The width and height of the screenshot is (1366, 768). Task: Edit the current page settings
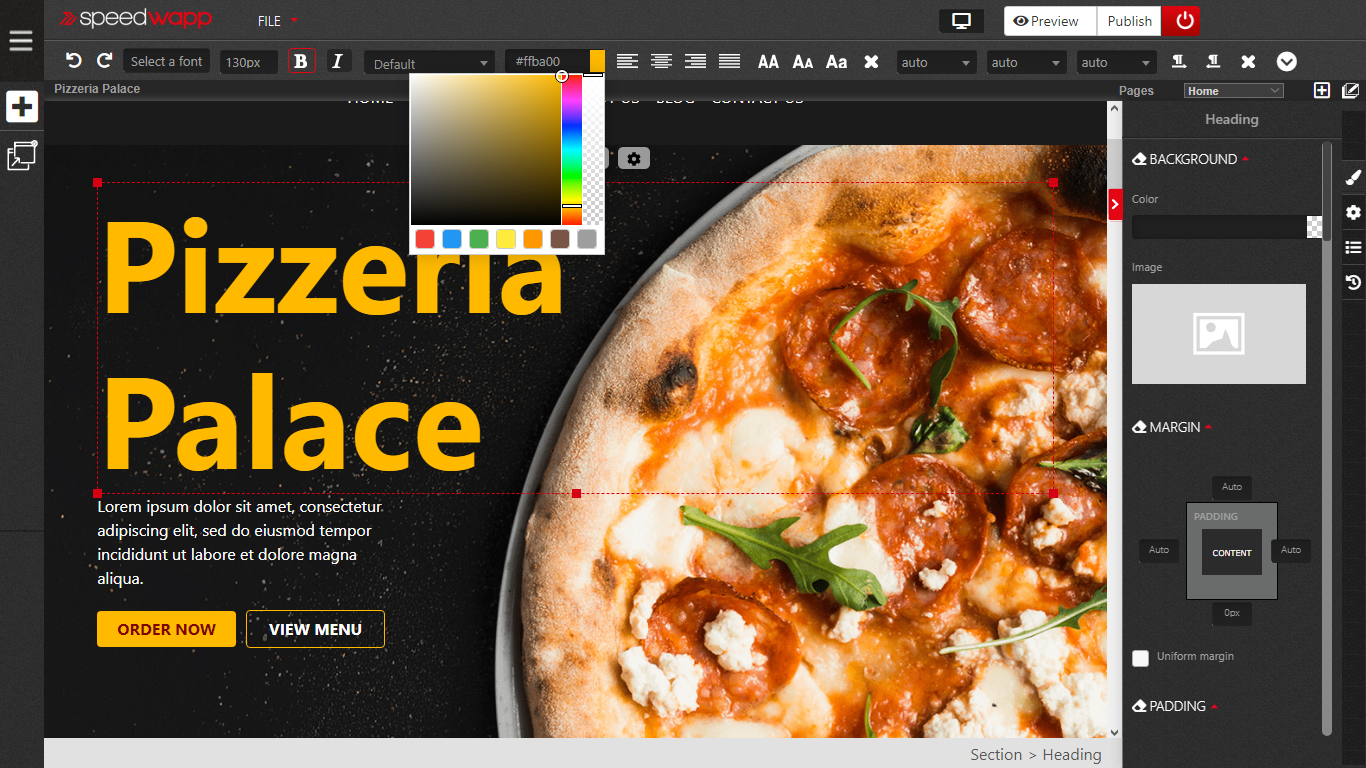pyautogui.click(x=1350, y=90)
